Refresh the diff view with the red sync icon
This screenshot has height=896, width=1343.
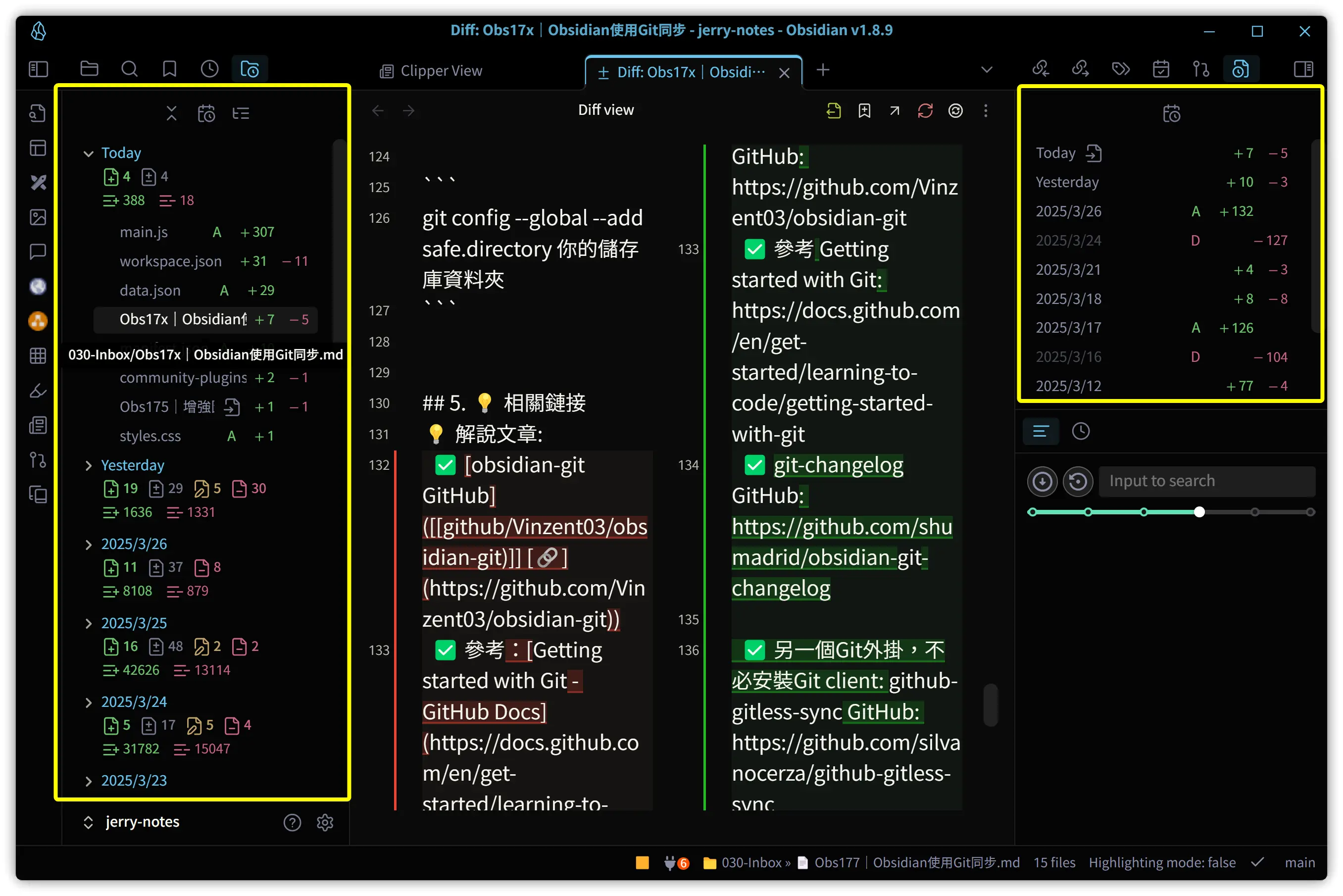click(x=925, y=110)
